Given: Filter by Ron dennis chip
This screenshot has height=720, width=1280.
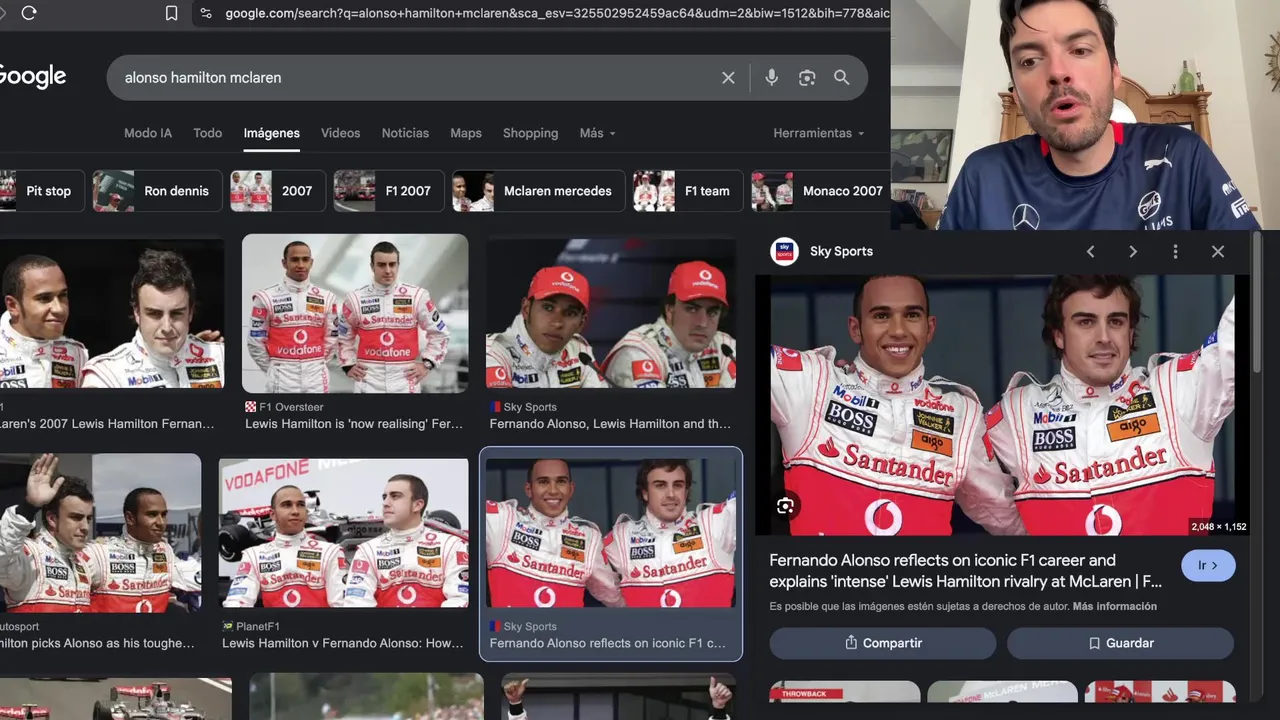Looking at the screenshot, I should coord(157,191).
